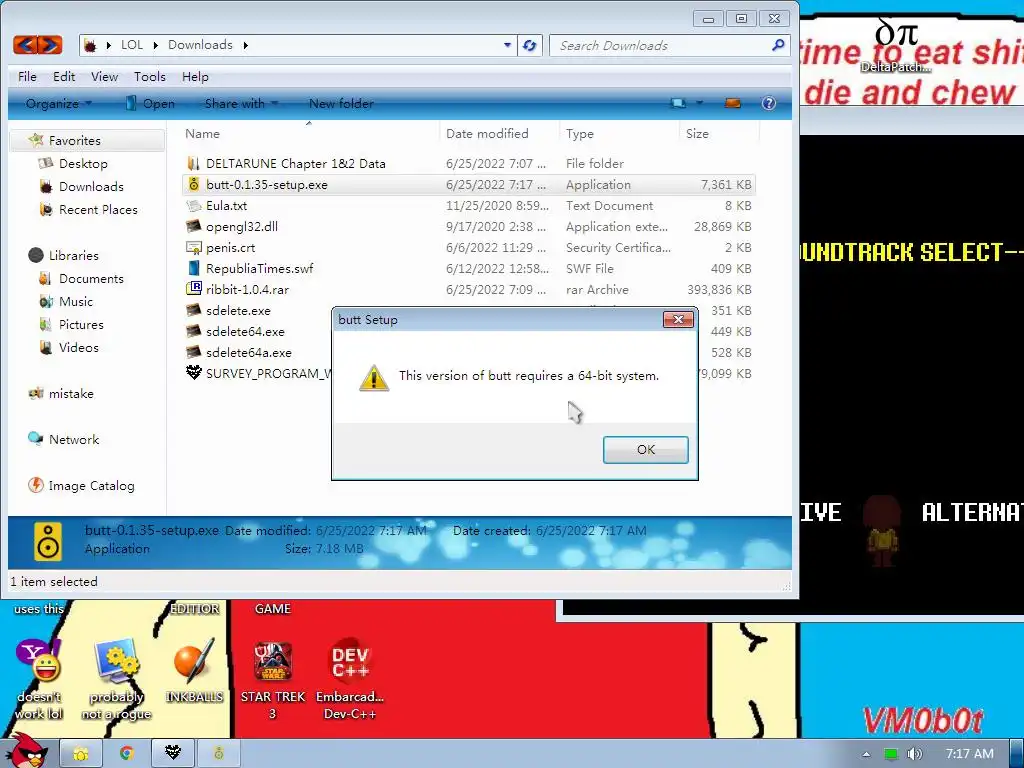Click the warning icon in butt Setup dialog
1024x768 pixels.
coord(374,378)
